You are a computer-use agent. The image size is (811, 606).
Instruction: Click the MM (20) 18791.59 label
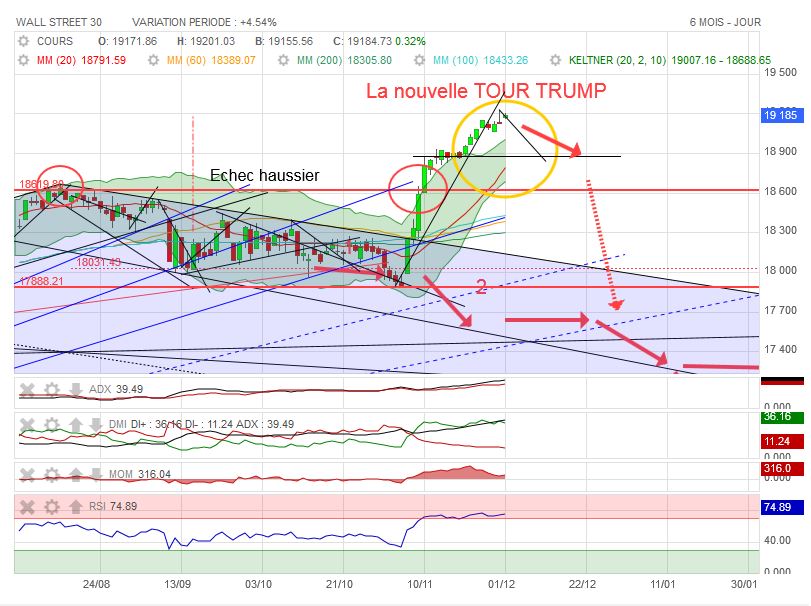(81, 60)
